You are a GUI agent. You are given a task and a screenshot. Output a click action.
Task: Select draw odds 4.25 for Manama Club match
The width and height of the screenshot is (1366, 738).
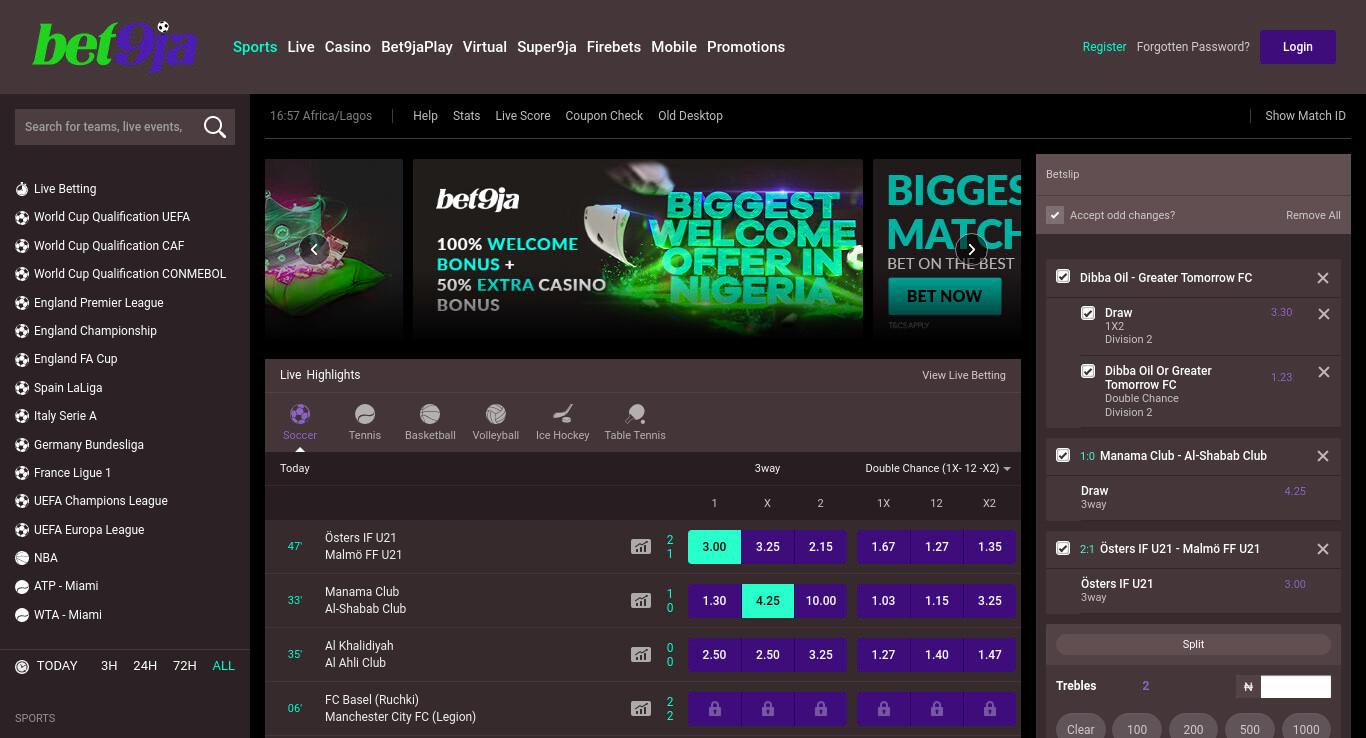tap(768, 601)
